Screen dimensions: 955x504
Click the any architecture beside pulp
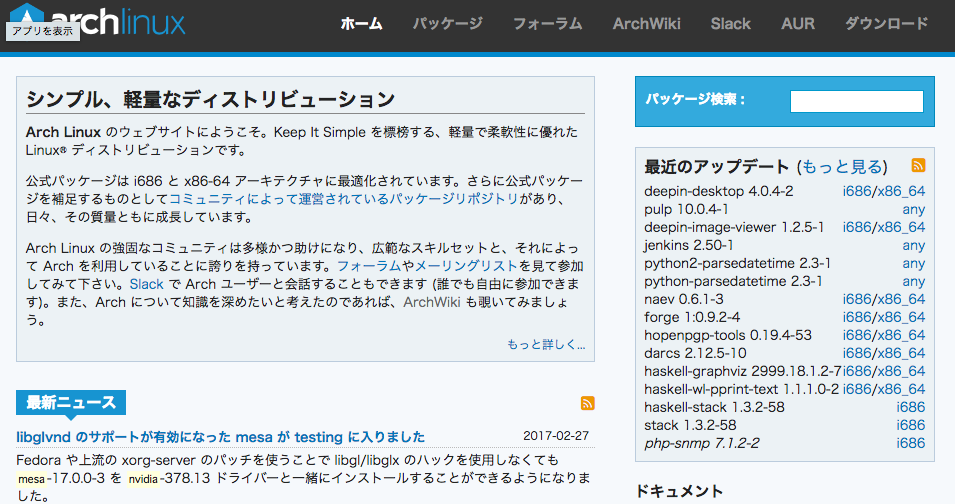point(914,209)
